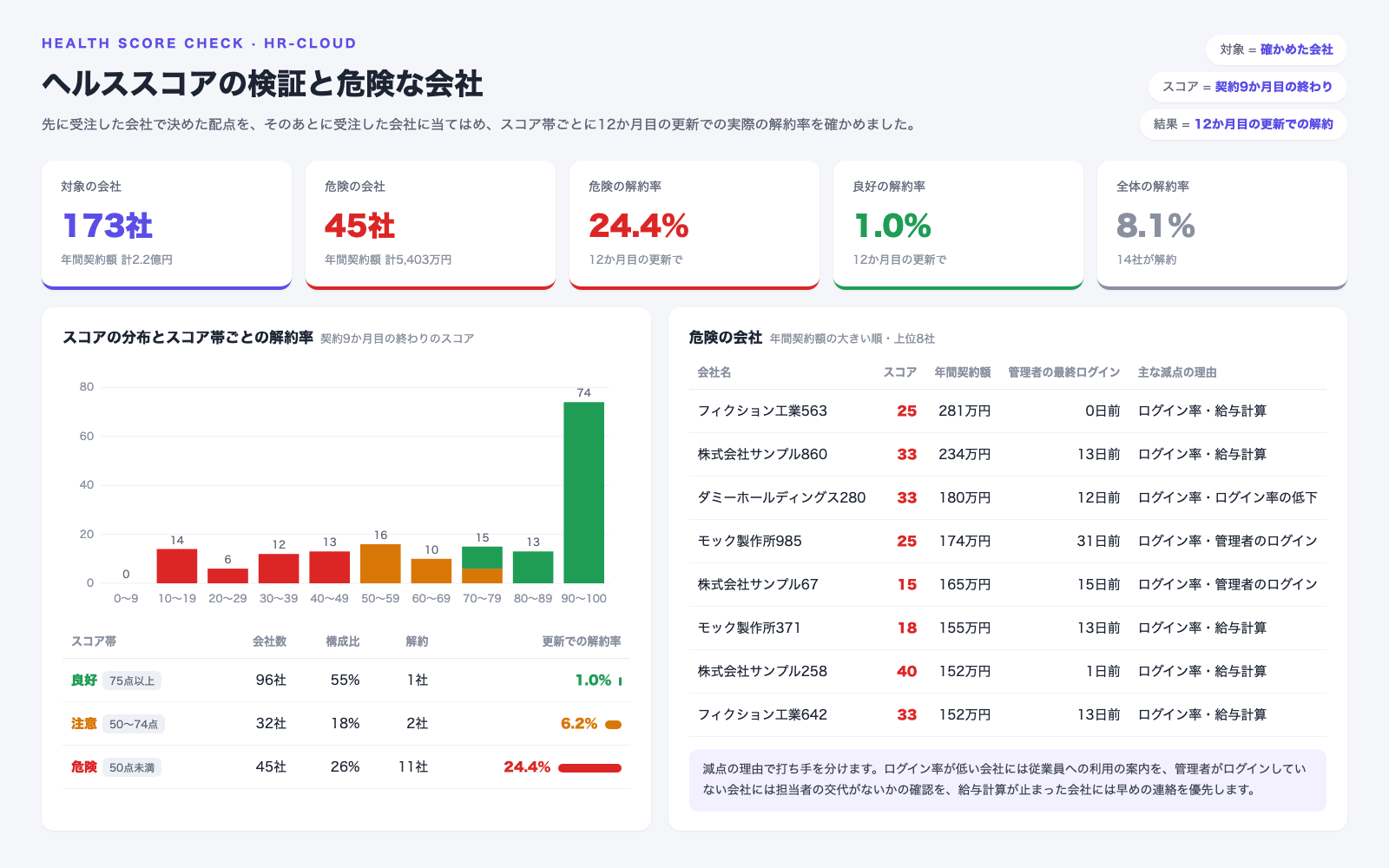Screen dimensions: 1389x868
Task: Click the 75点以上 badge
Action: click(132, 681)
